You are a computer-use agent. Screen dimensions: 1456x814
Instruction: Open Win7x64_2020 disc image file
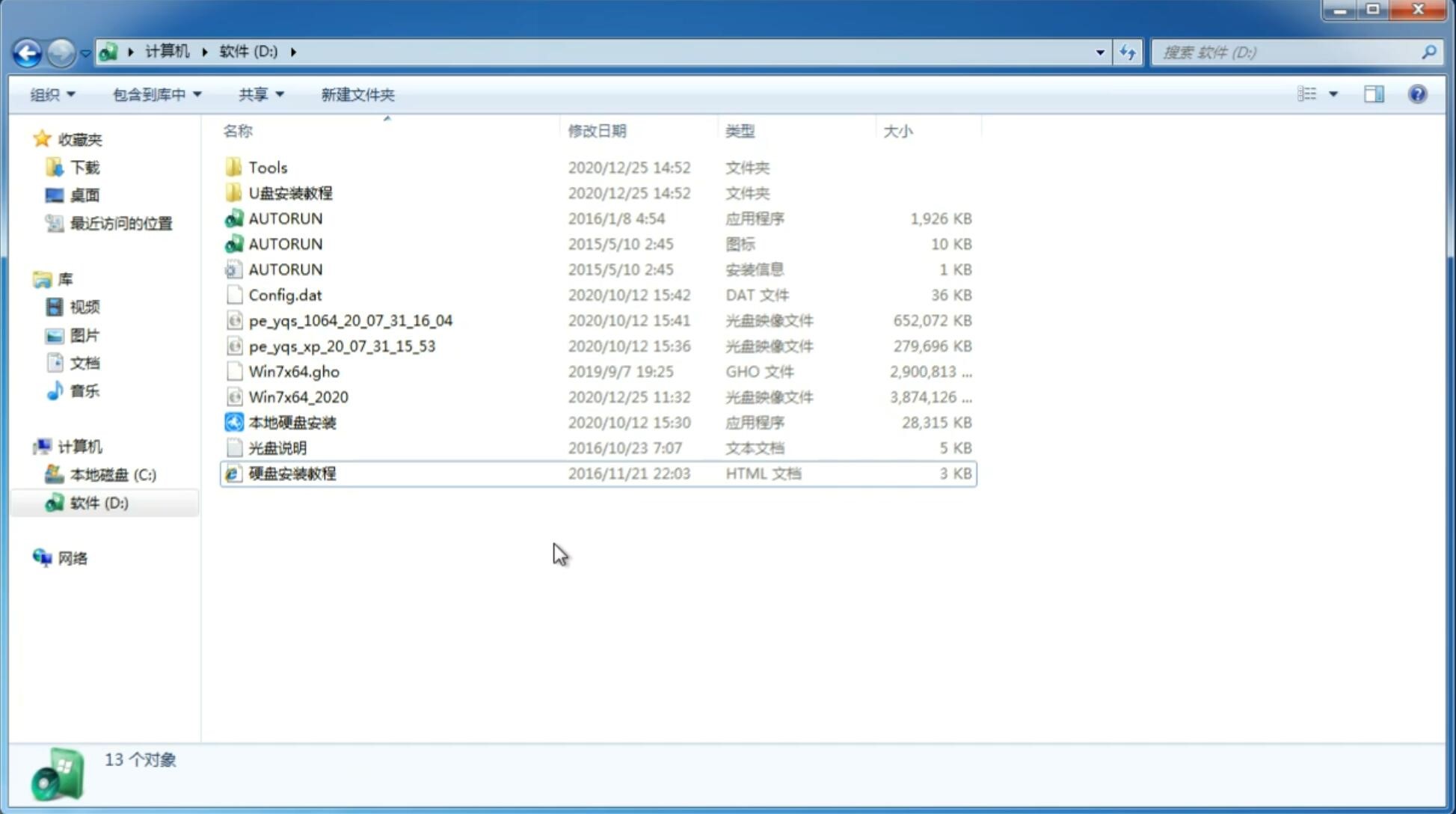click(298, 396)
